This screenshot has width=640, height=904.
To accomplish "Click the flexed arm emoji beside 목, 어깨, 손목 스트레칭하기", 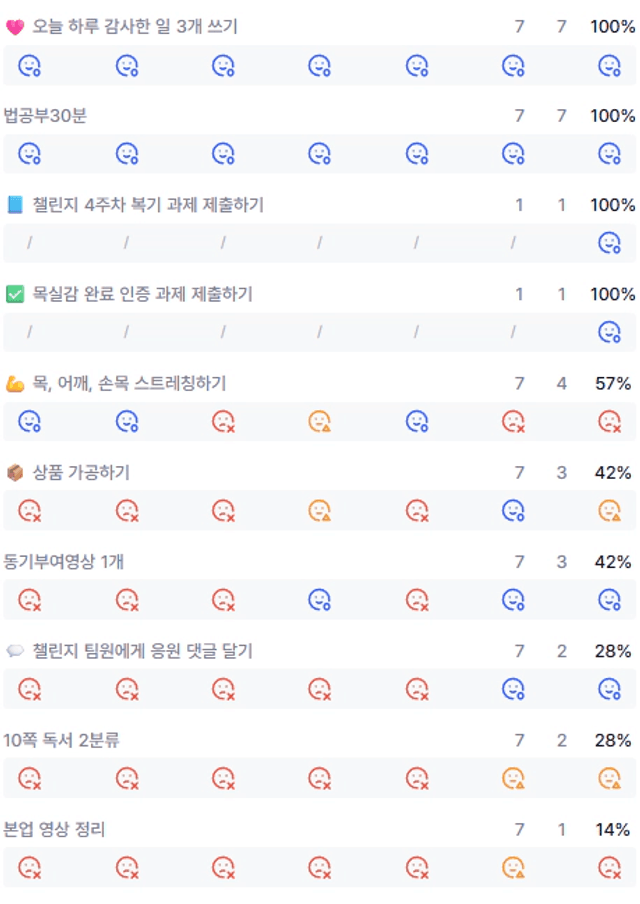I will [x=15, y=383].
